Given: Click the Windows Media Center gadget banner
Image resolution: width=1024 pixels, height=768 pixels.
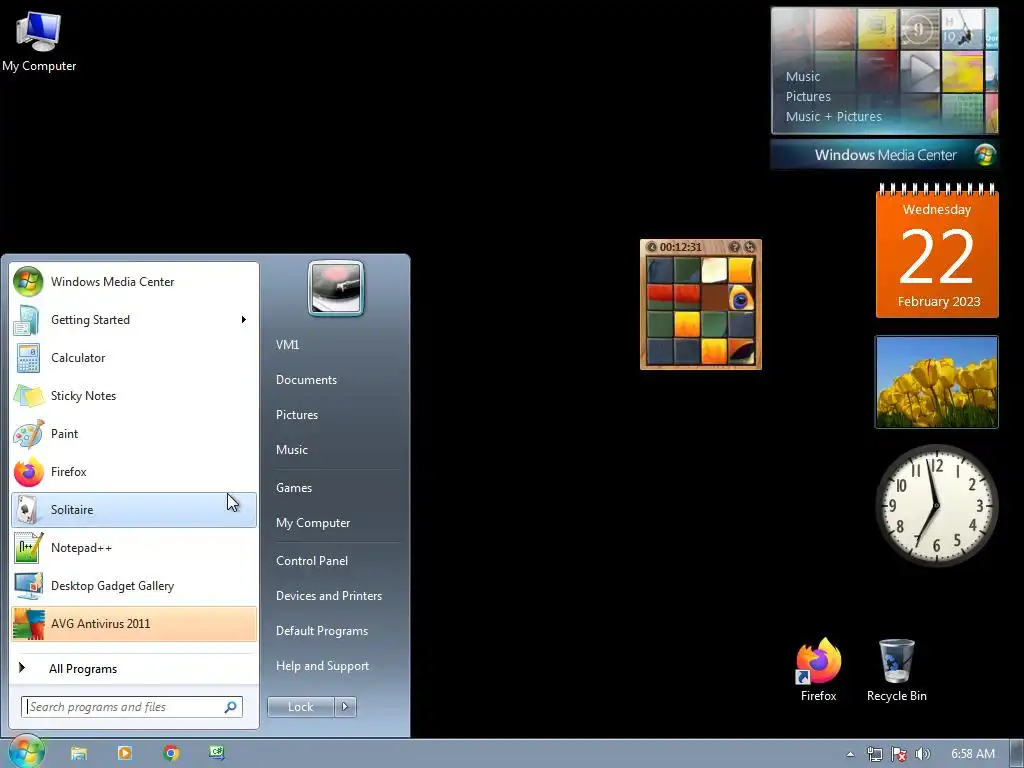Looking at the screenshot, I should pos(884,155).
